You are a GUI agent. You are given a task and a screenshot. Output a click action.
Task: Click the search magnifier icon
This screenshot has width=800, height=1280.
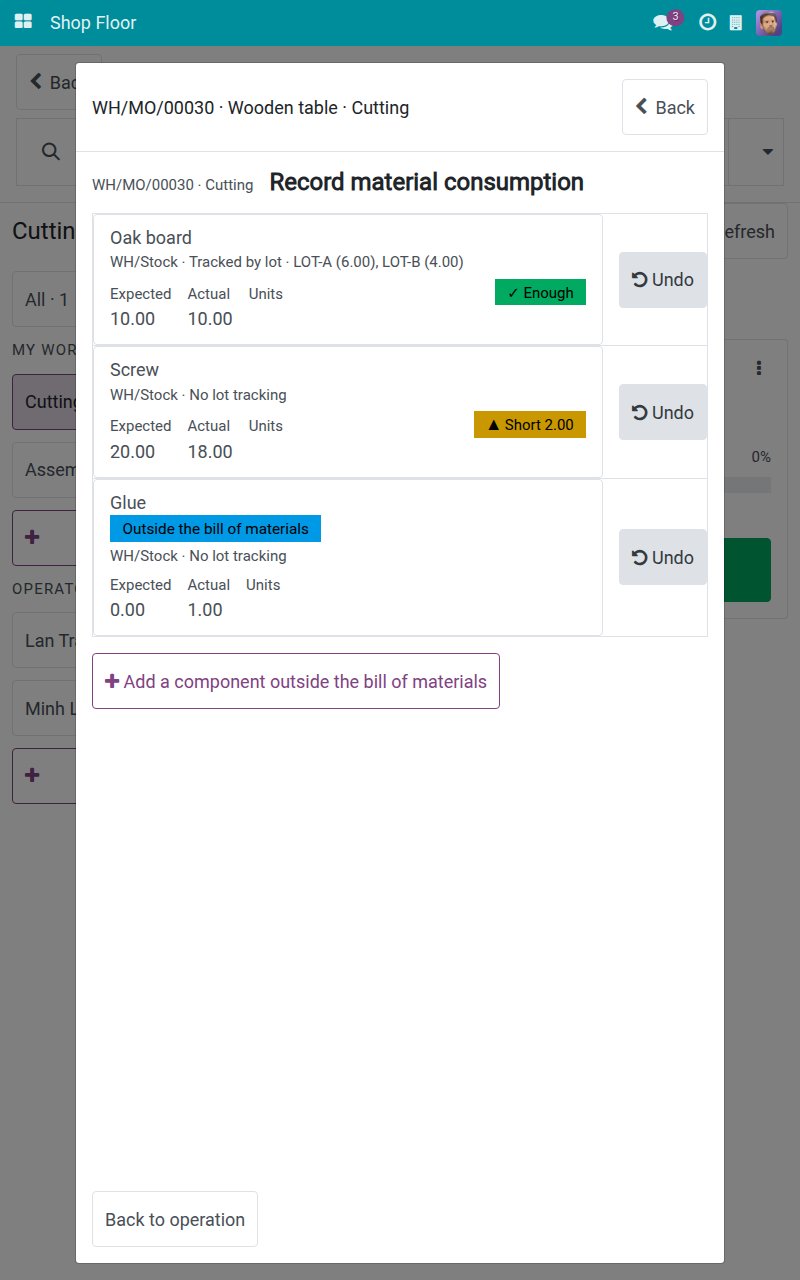coord(50,151)
